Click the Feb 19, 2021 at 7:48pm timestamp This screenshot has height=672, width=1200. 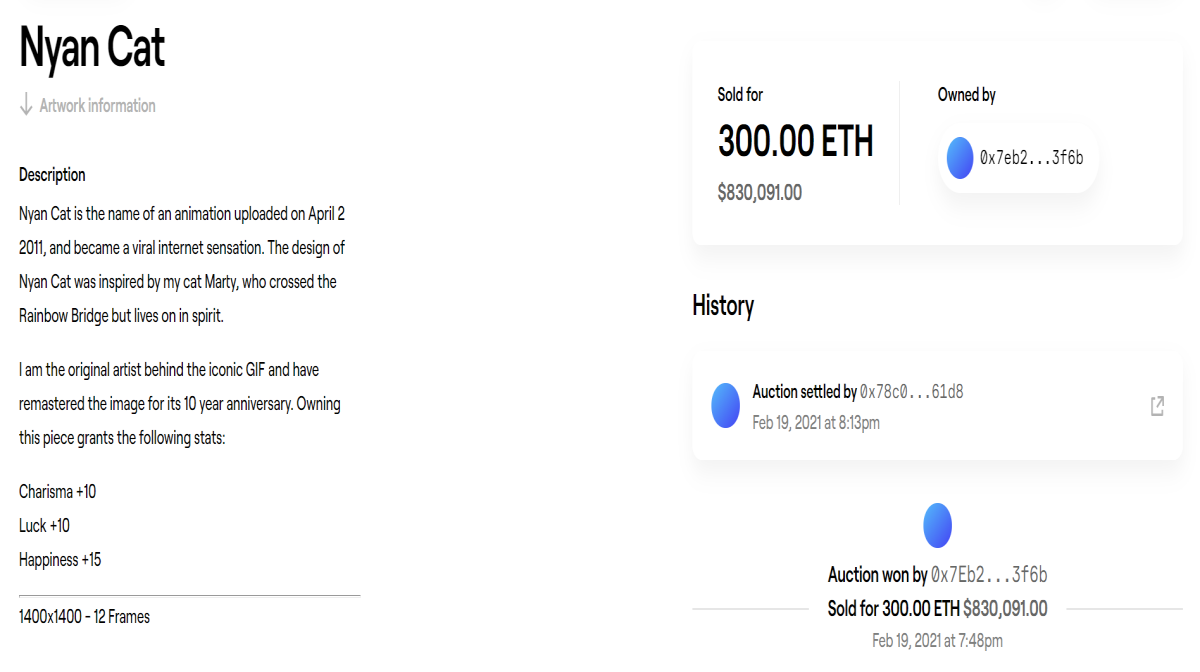tap(937, 640)
